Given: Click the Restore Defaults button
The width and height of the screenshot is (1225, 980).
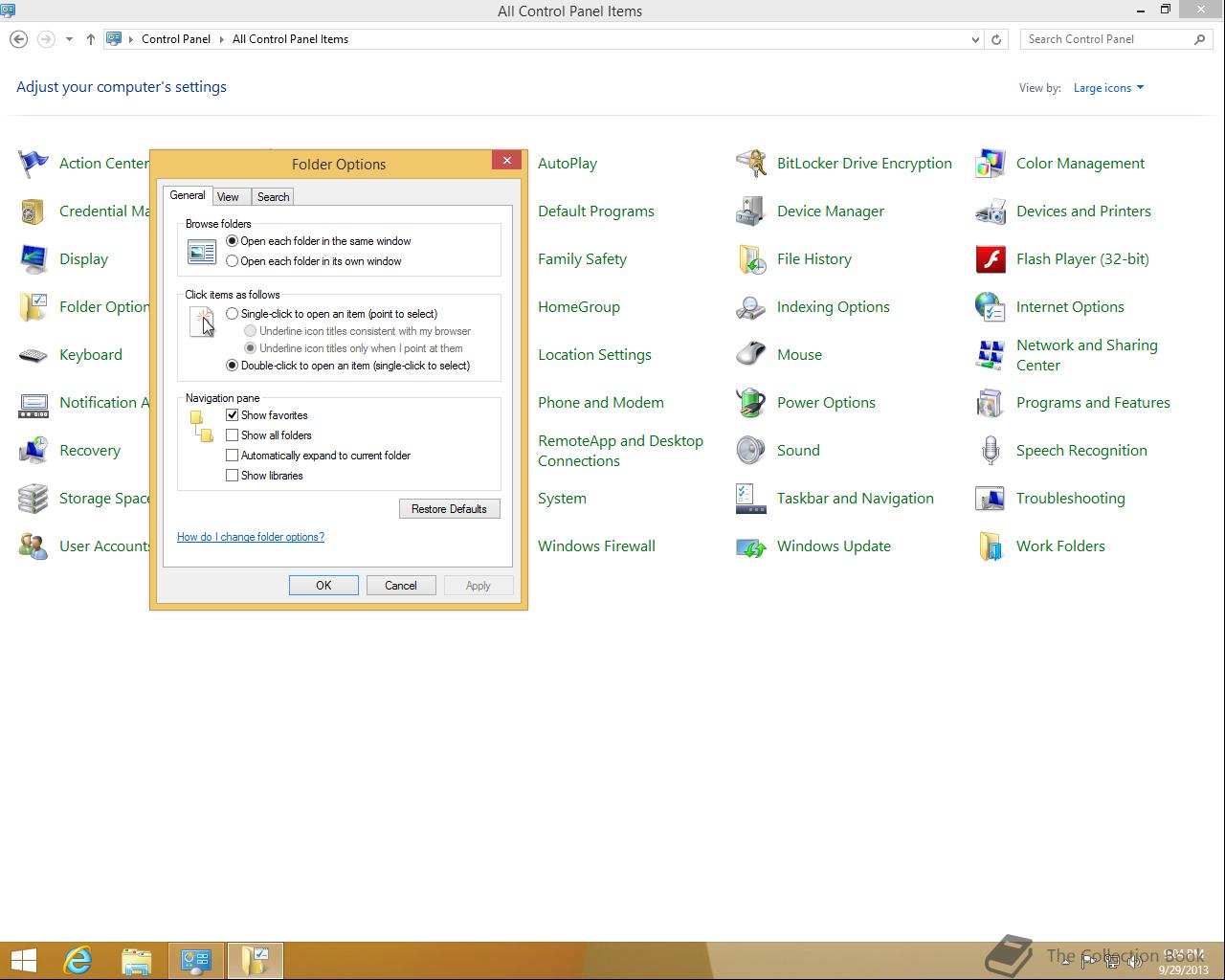Looking at the screenshot, I should click(x=449, y=509).
